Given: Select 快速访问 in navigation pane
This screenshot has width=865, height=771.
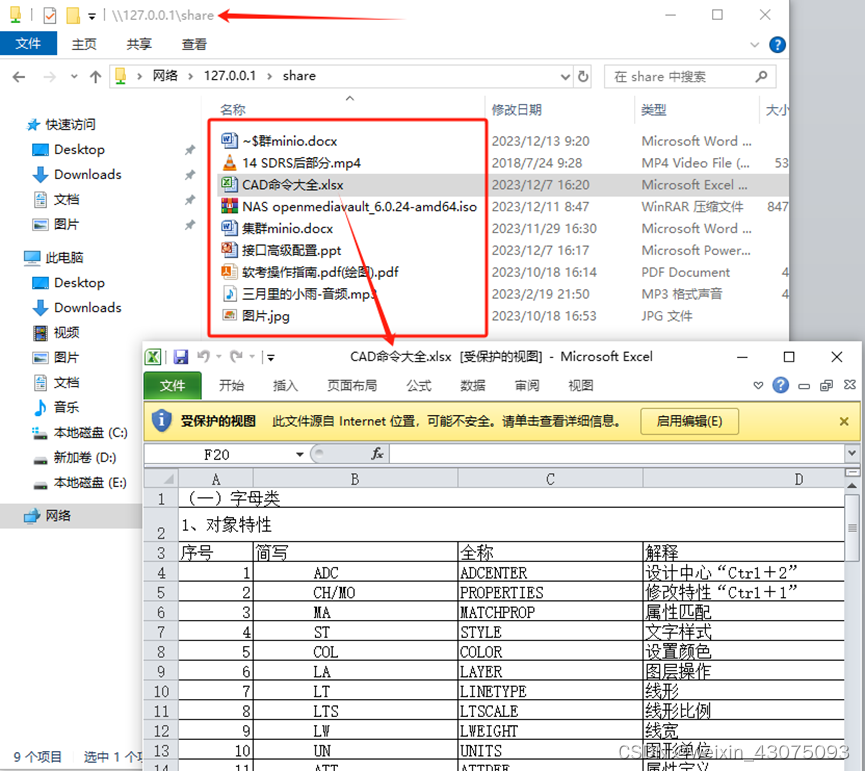Looking at the screenshot, I should tap(70, 125).
